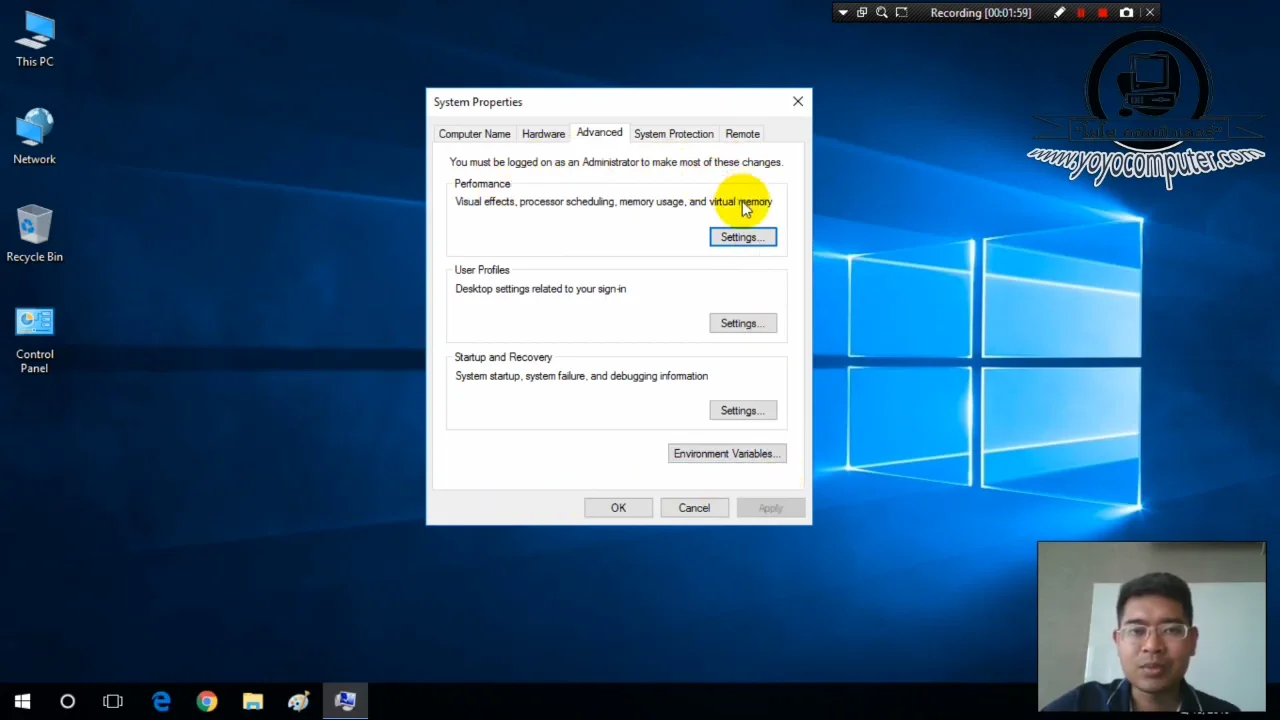Screen dimensions: 1280x720
Task: Open the Recycle Bin
Action: point(34,228)
